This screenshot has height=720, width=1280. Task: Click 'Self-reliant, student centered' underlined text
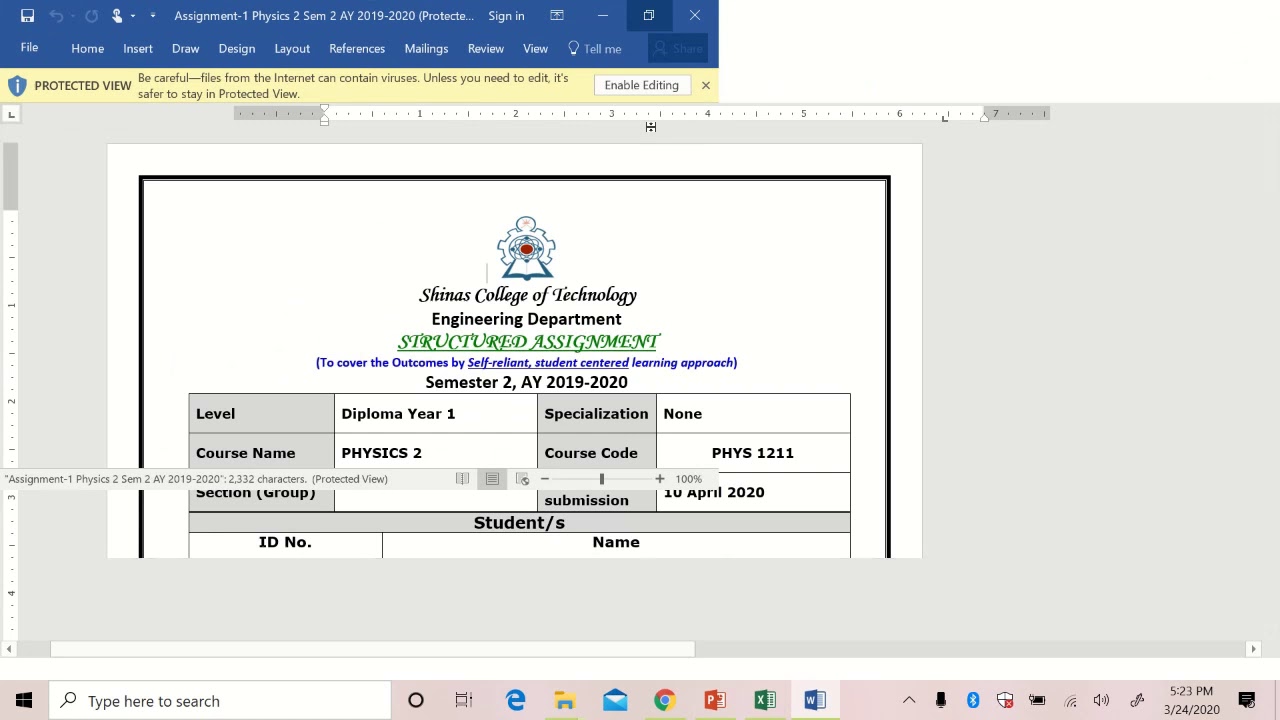pos(548,363)
